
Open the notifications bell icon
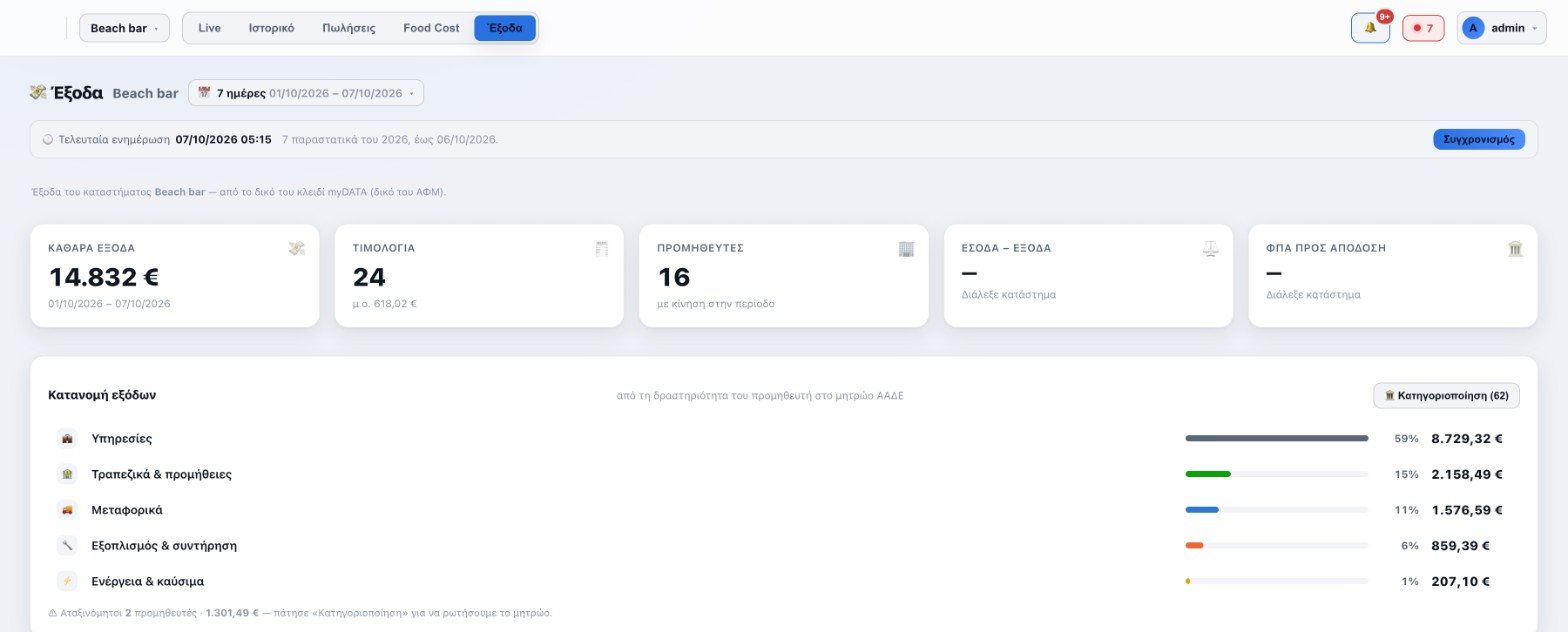1370,28
